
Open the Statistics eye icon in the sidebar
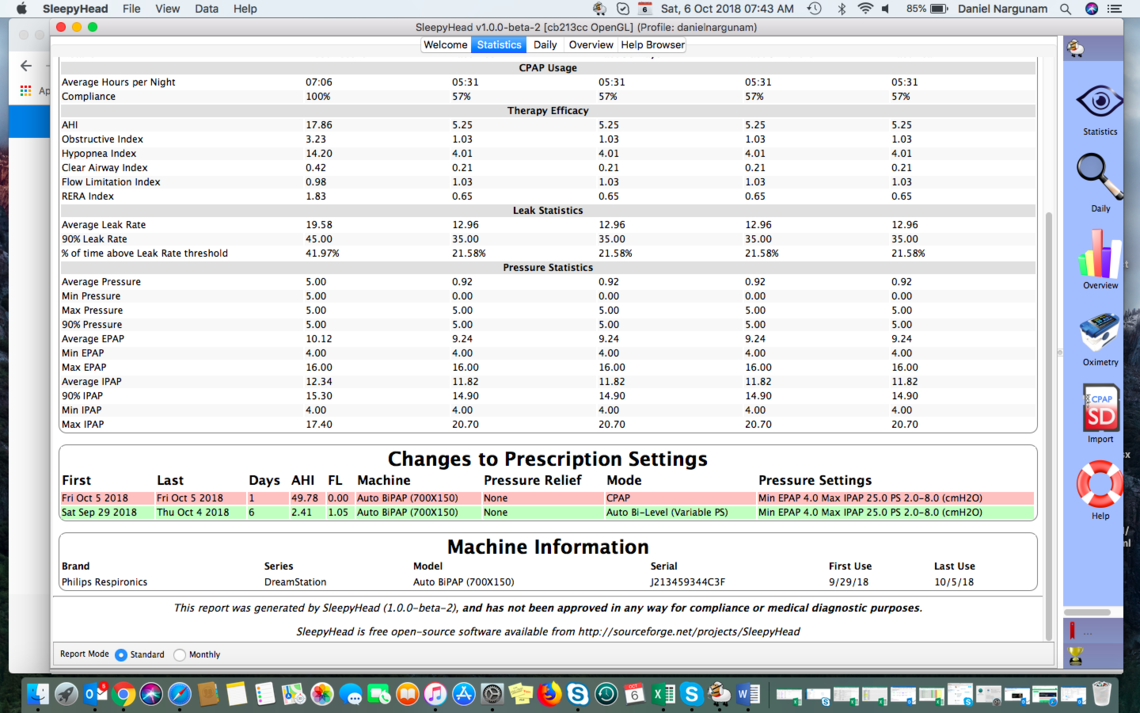pos(1099,102)
